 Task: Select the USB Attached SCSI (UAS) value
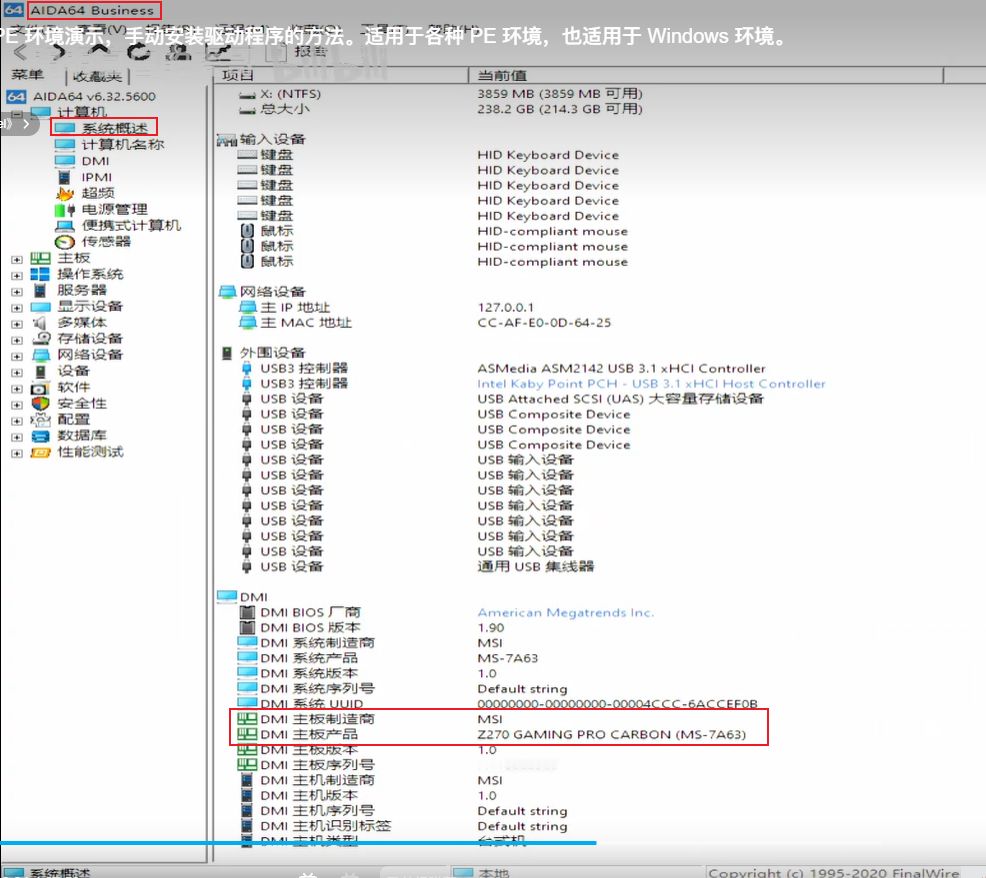pos(620,399)
